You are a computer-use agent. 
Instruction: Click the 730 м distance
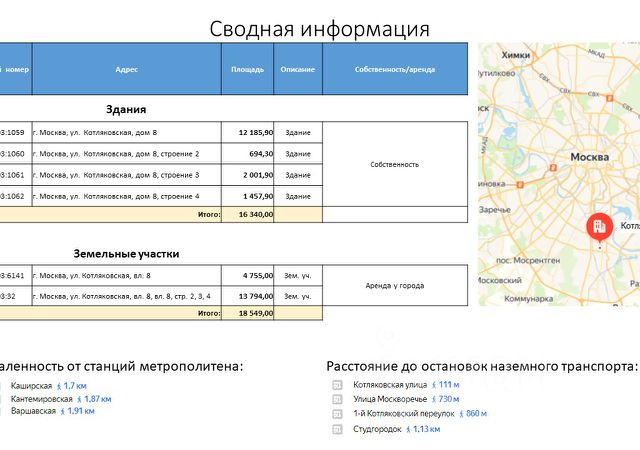point(449,399)
